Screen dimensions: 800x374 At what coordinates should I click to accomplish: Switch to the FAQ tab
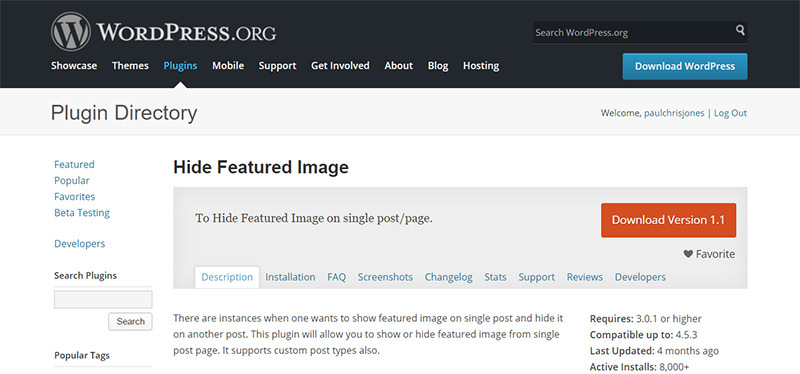click(x=337, y=277)
